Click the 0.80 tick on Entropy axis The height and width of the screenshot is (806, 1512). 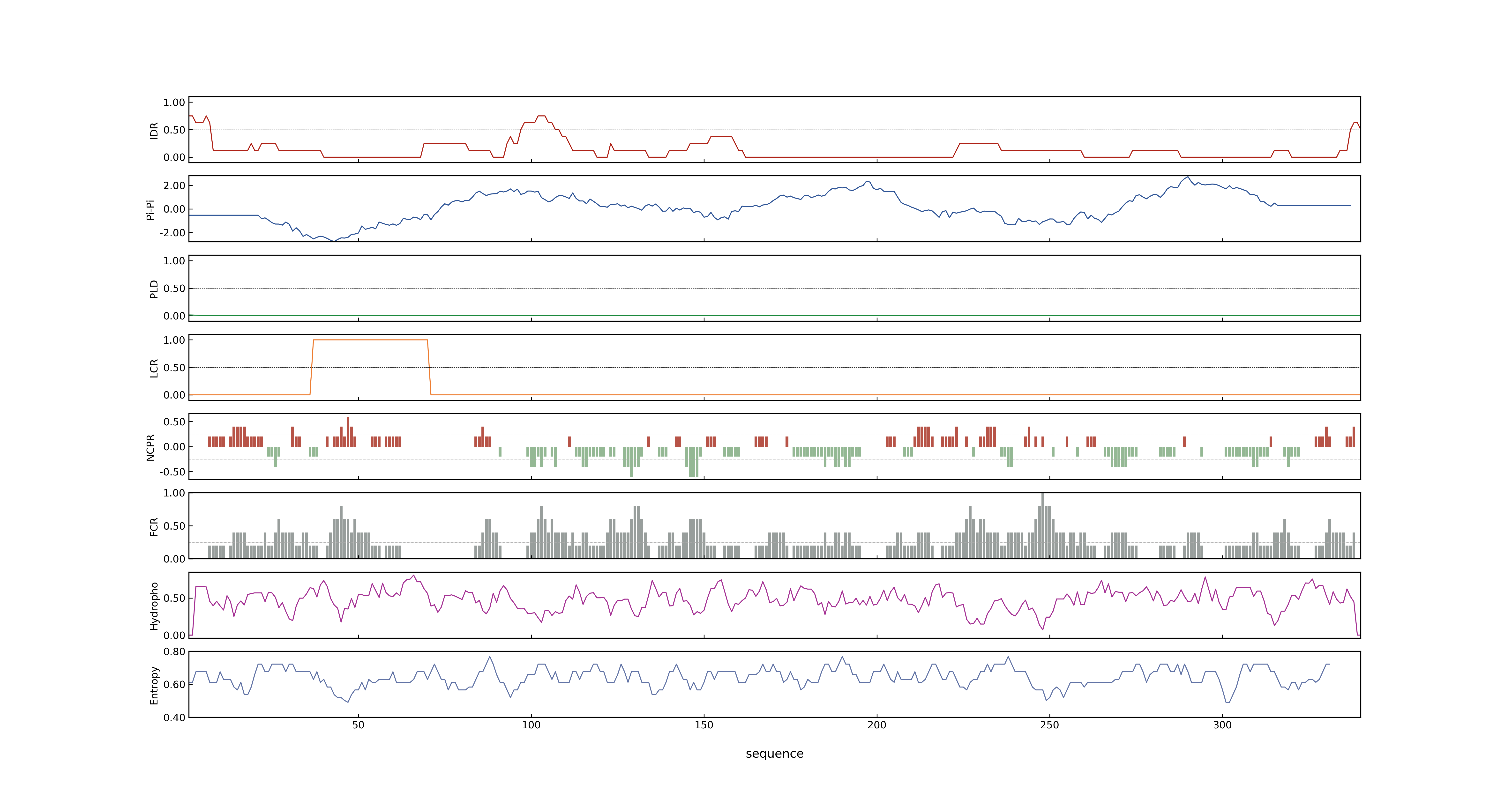174,652
